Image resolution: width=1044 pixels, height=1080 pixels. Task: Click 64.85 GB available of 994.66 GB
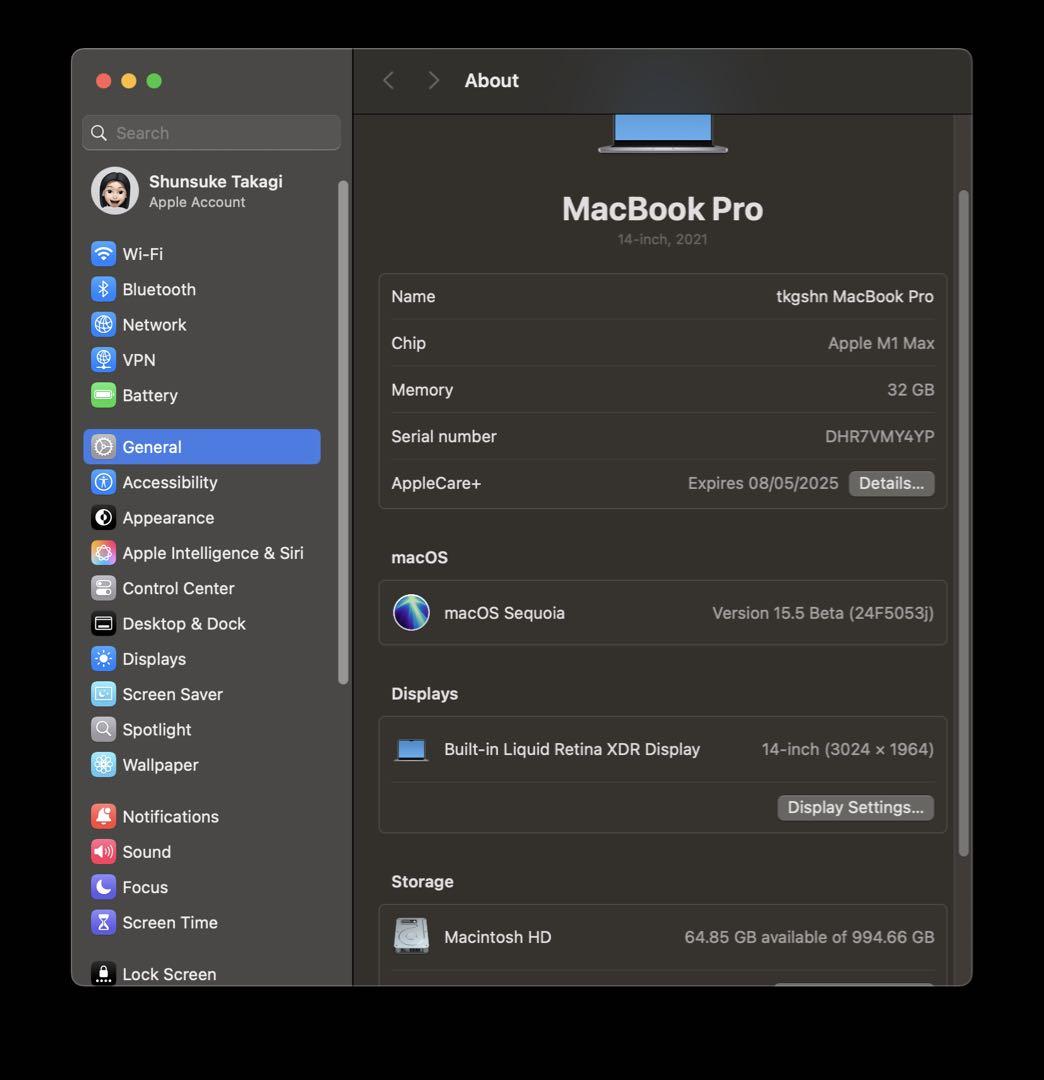point(809,937)
